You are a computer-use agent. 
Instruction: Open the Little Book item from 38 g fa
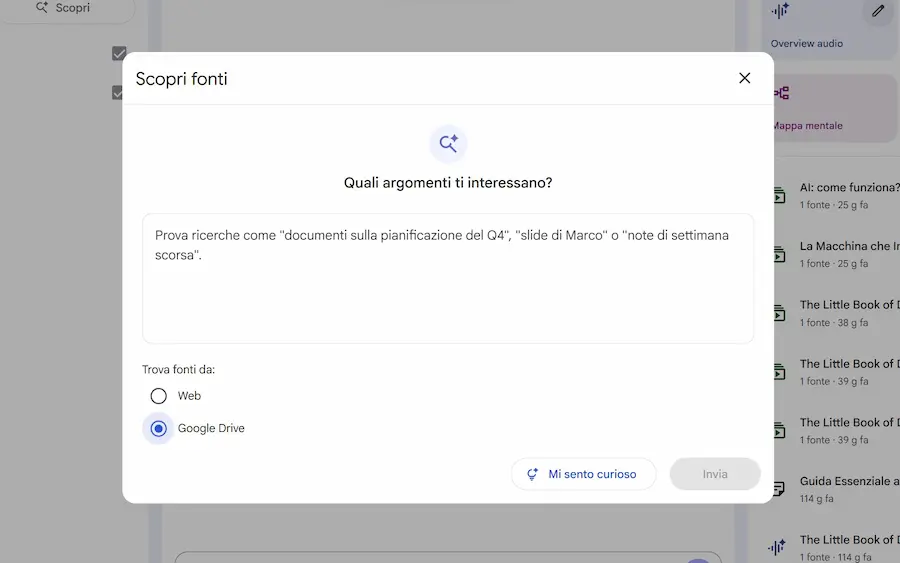848,305
